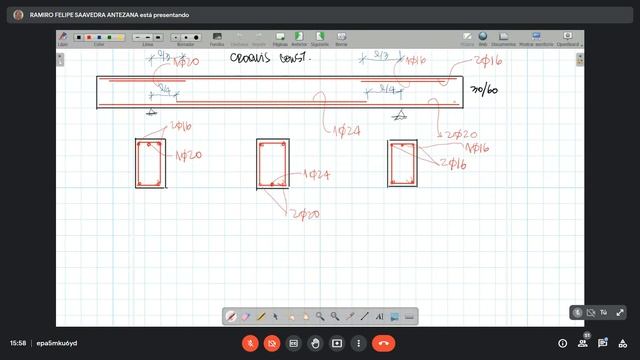Click the Borrar erase page button

tap(341, 39)
